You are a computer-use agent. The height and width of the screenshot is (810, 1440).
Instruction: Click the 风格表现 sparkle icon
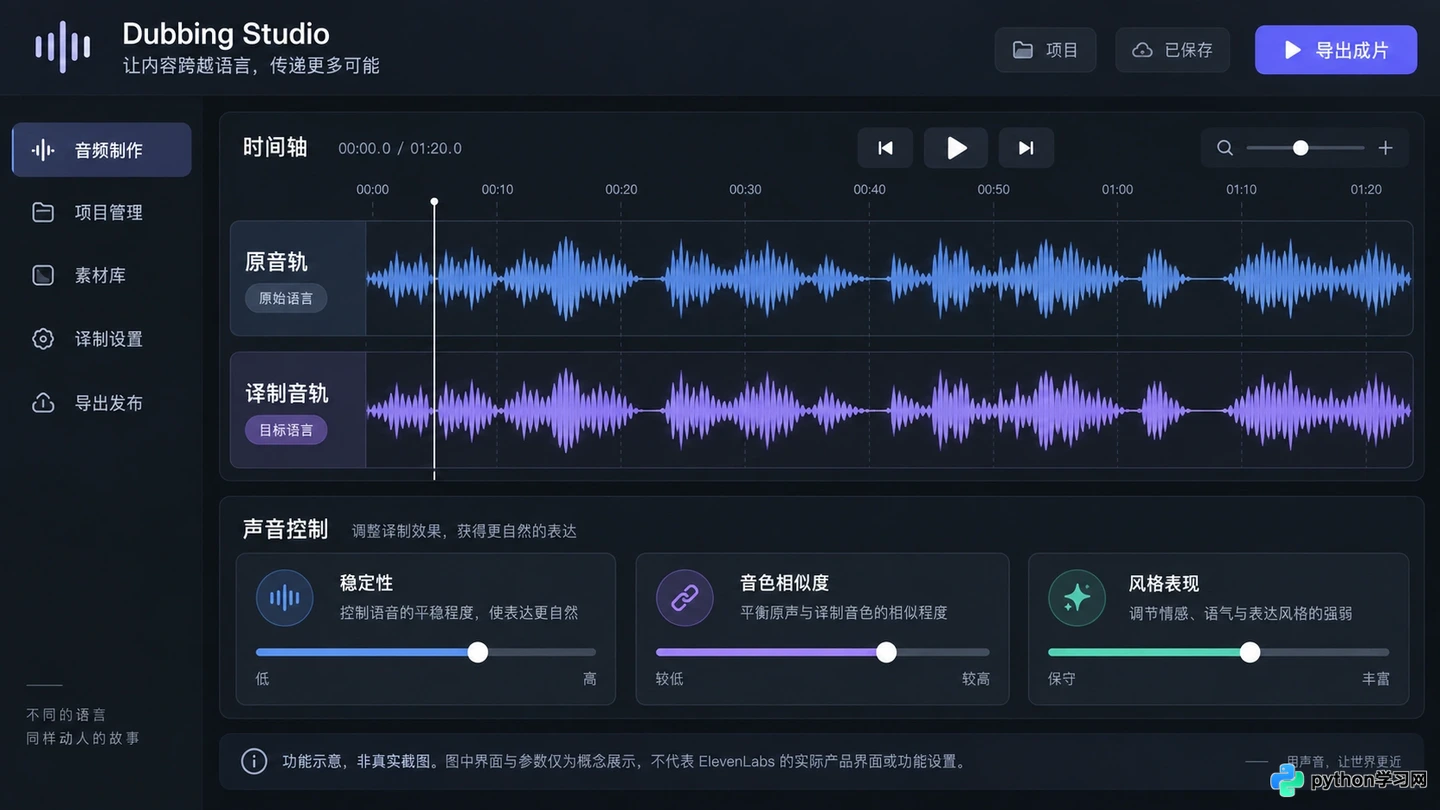[1077, 598]
